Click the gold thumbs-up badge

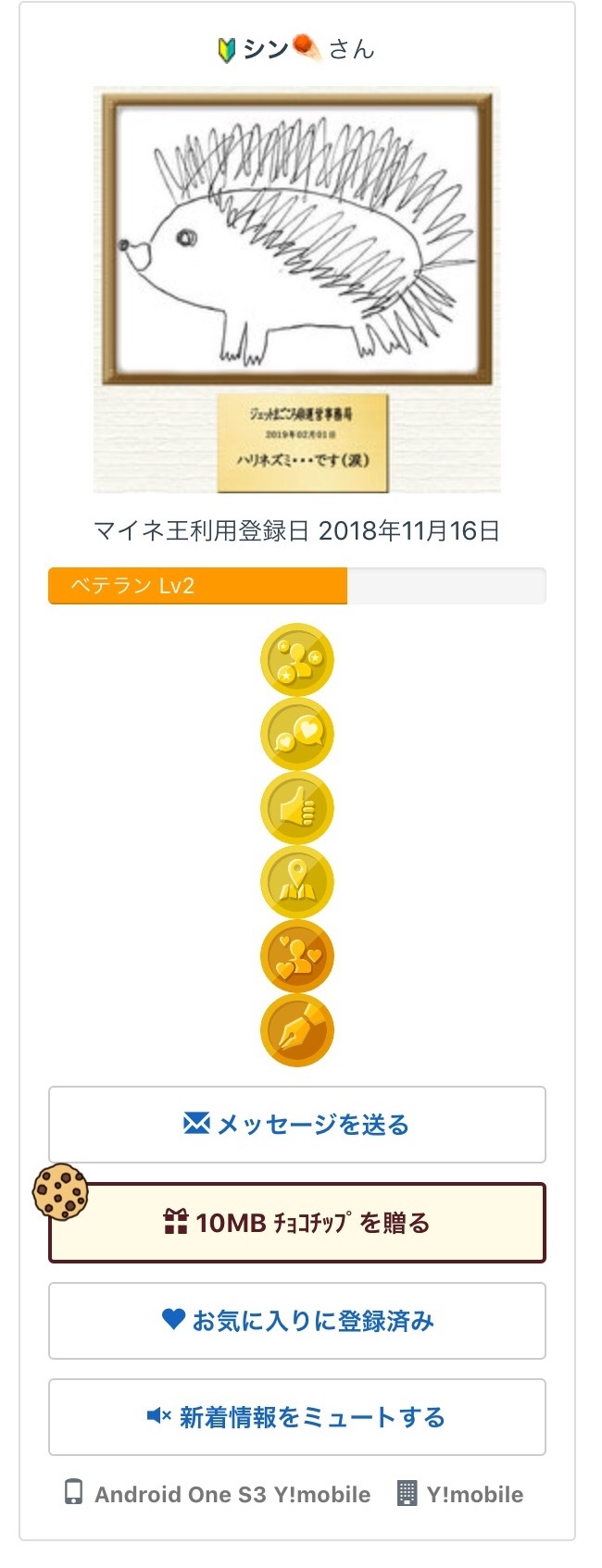296,808
